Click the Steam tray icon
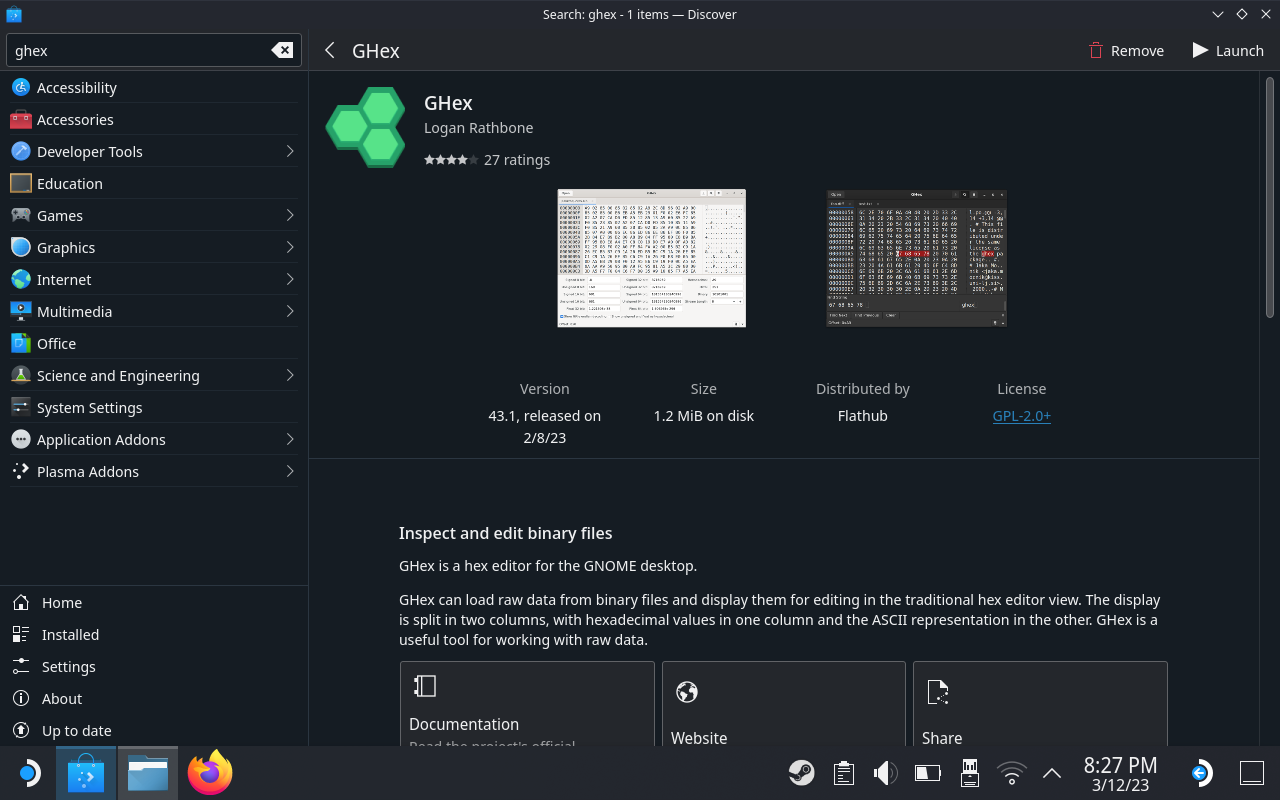The width and height of the screenshot is (1280, 800). 801,773
